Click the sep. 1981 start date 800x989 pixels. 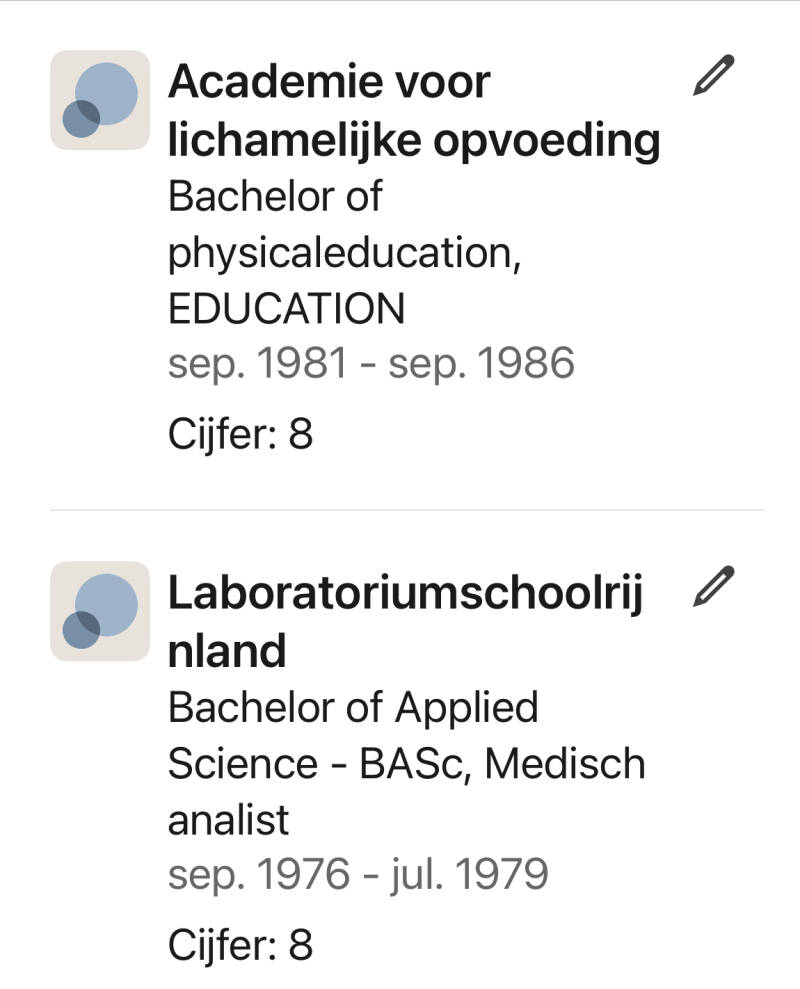coord(256,364)
